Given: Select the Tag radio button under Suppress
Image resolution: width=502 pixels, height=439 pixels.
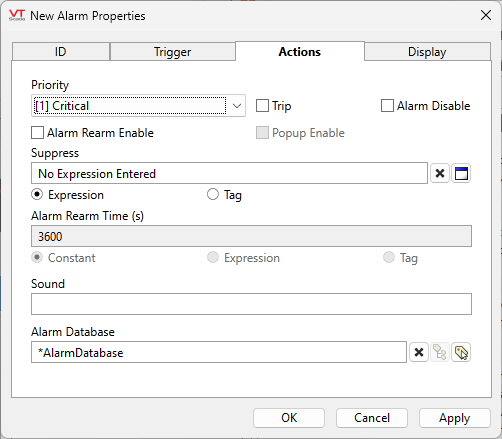Looking at the screenshot, I should [213, 194].
